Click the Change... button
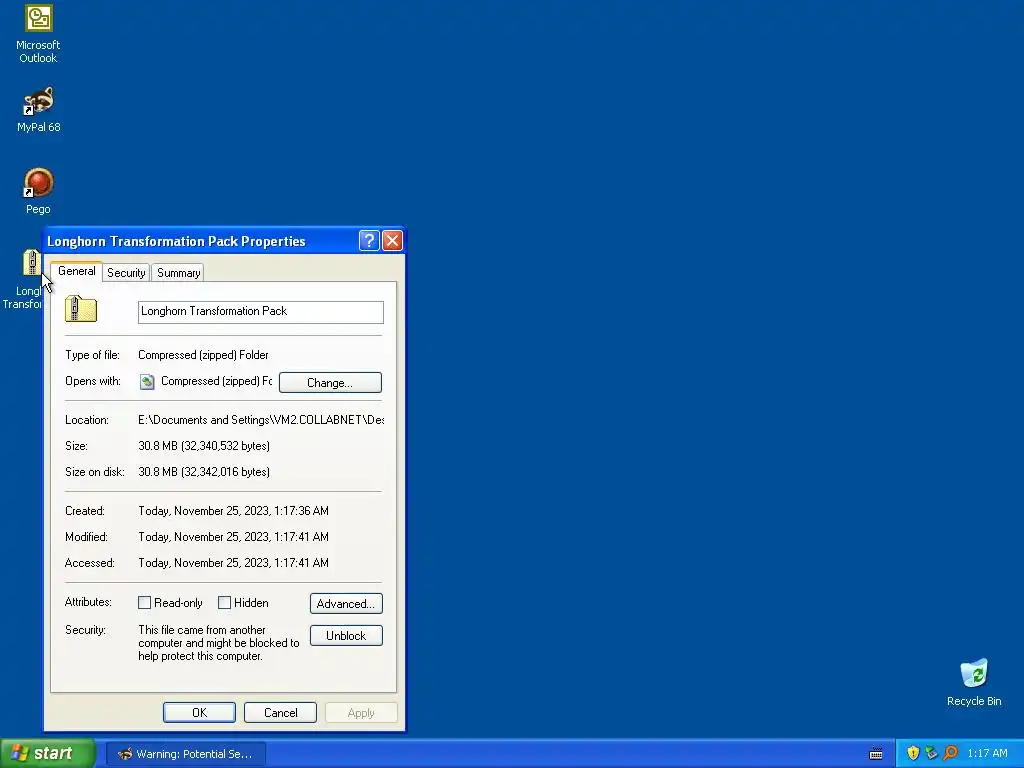Image resolution: width=1024 pixels, height=768 pixels. click(330, 383)
